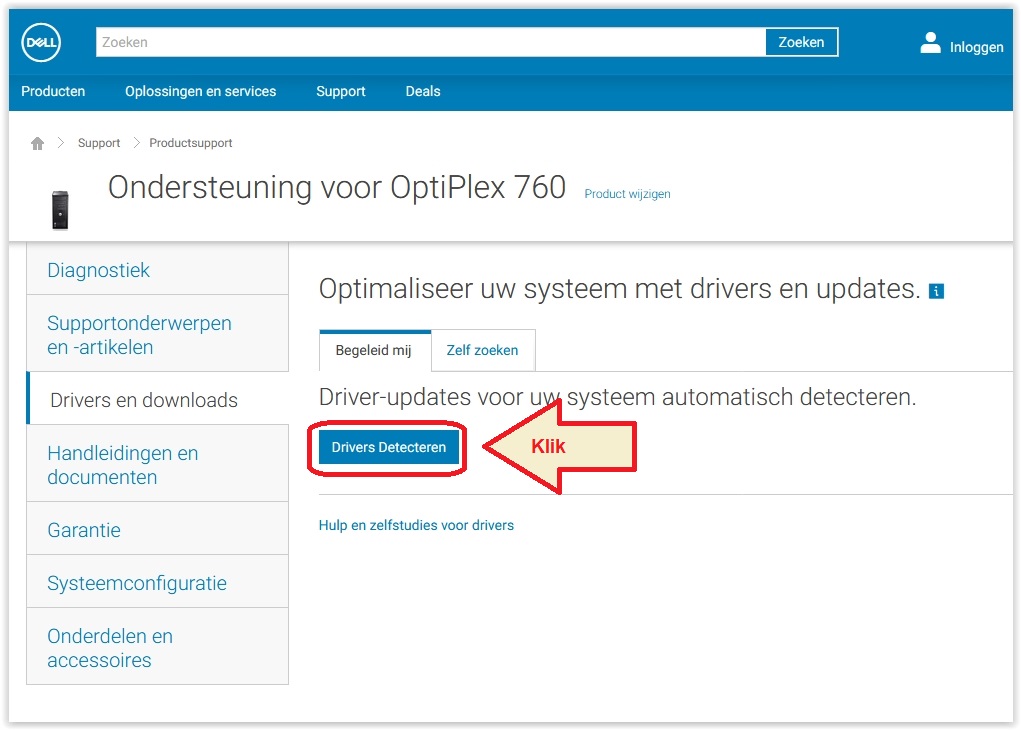
Task: Click the Product wijzigen link
Action: coord(627,193)
